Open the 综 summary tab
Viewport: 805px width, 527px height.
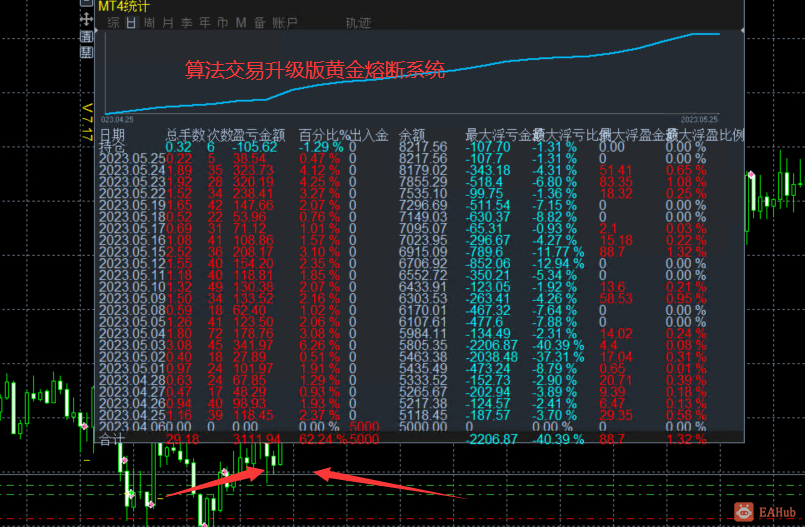point(113,23)
